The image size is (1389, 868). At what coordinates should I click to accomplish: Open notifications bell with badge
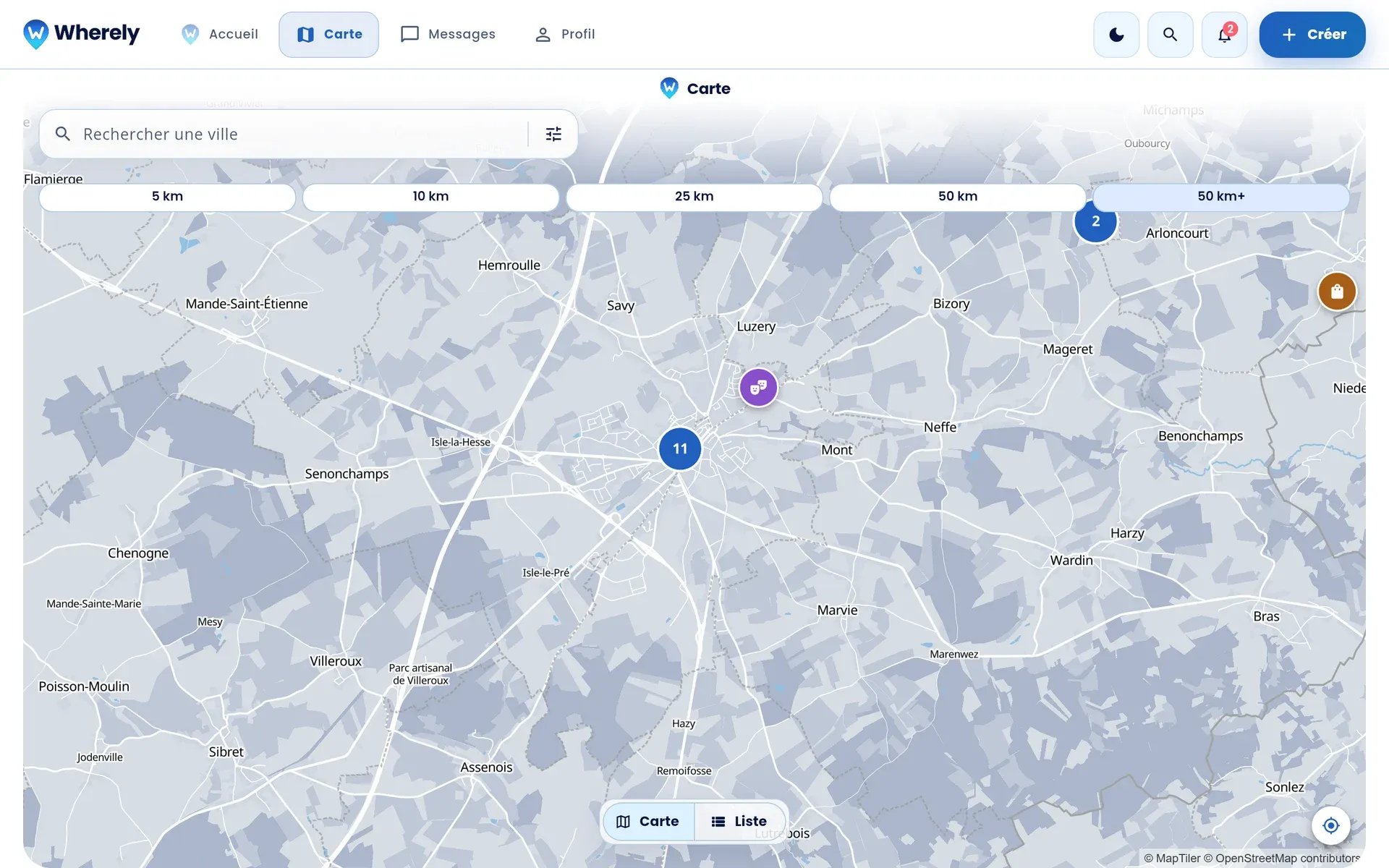(1224, 34)
